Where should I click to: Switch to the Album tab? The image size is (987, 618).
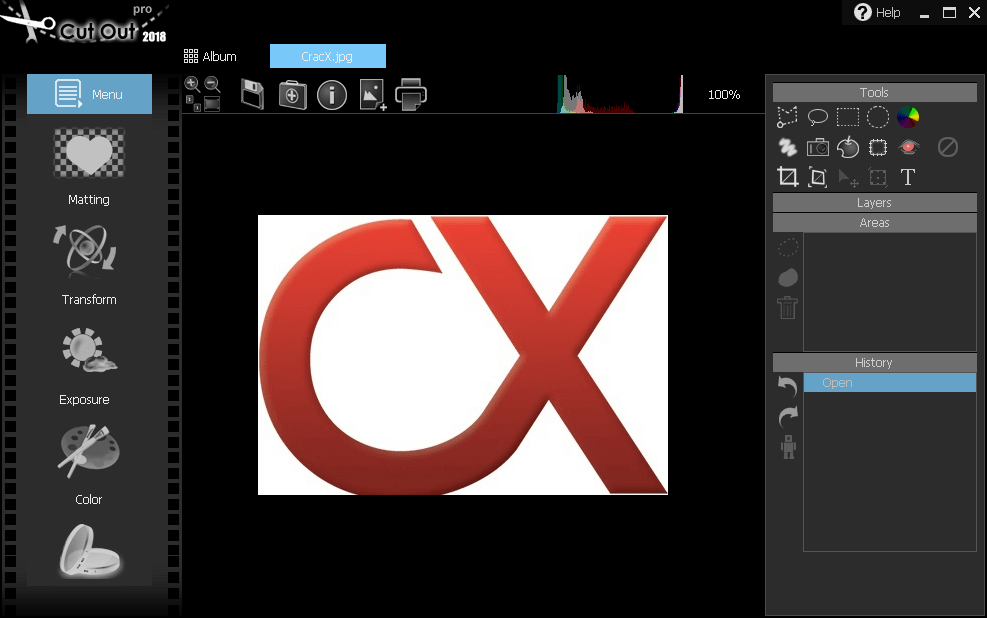point(210,56)
